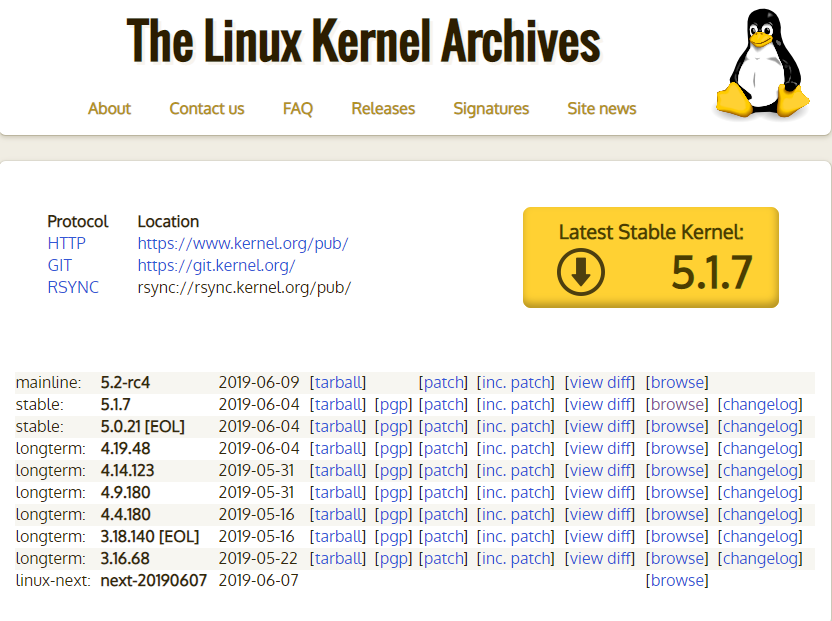Open patch for mainline 5.2-rc4
Screen dimensions: 832x621
pyautogui.click(x=443, y=382)
